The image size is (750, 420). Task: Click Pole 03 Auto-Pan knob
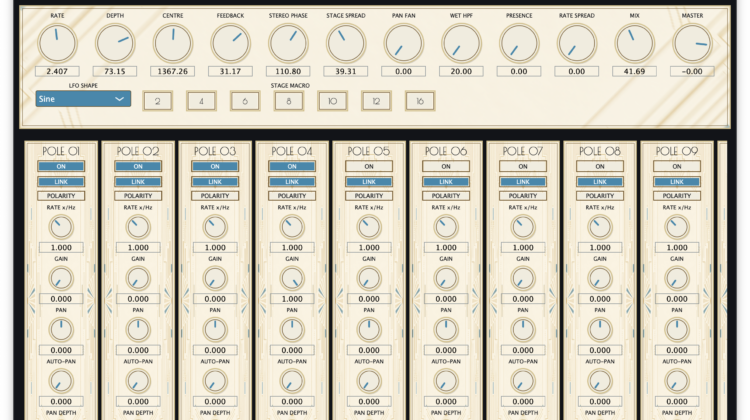point(215,381)
